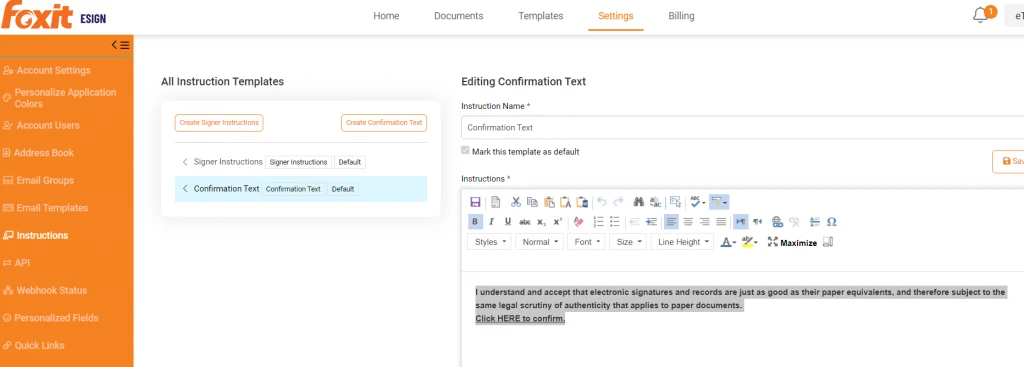This screenshot has width=1024, height=367.
Task: Open the highlighted format painter dropdown
Action: 719,202
